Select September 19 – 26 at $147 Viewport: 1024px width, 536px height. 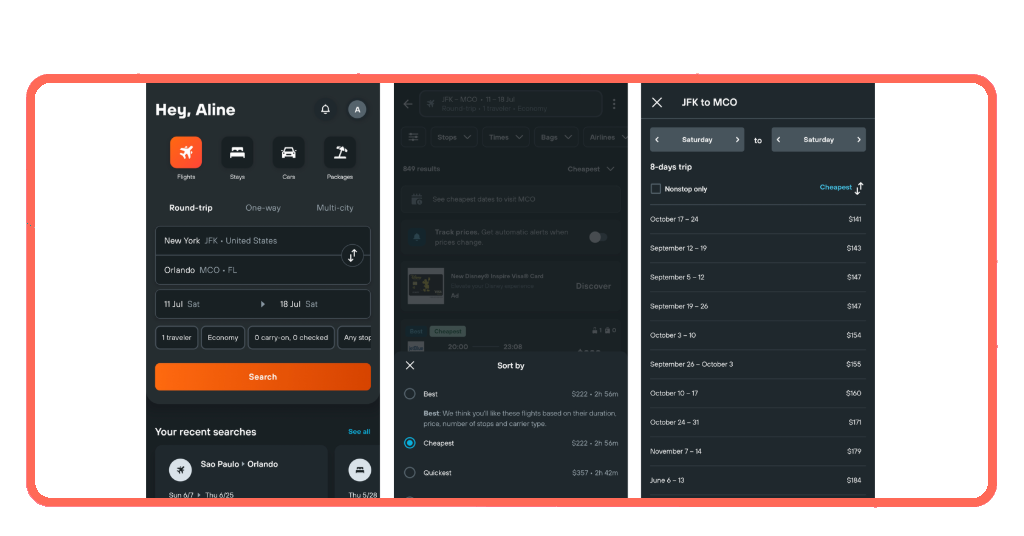[x=756, y=306]
